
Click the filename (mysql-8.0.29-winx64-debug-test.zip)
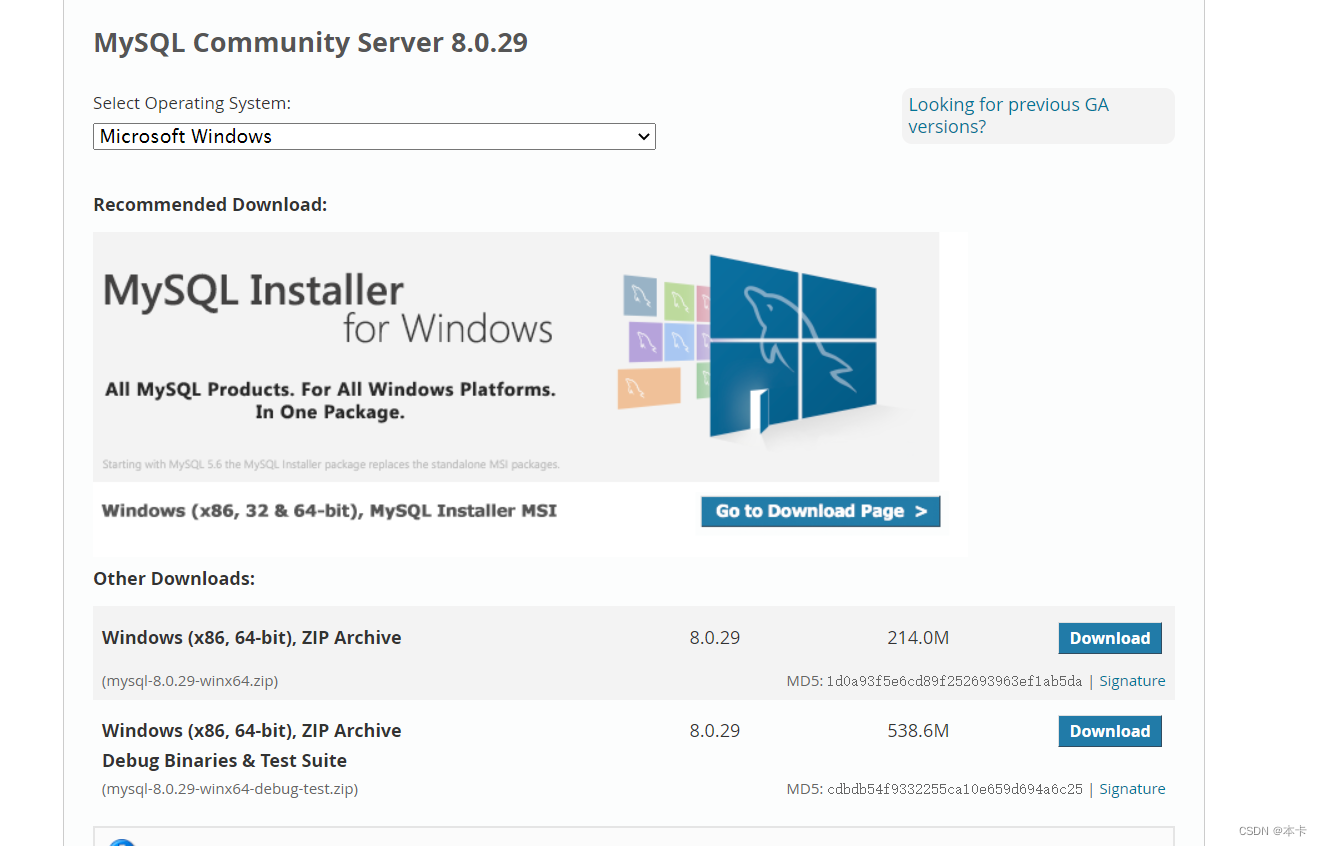[x=230, y=789]
